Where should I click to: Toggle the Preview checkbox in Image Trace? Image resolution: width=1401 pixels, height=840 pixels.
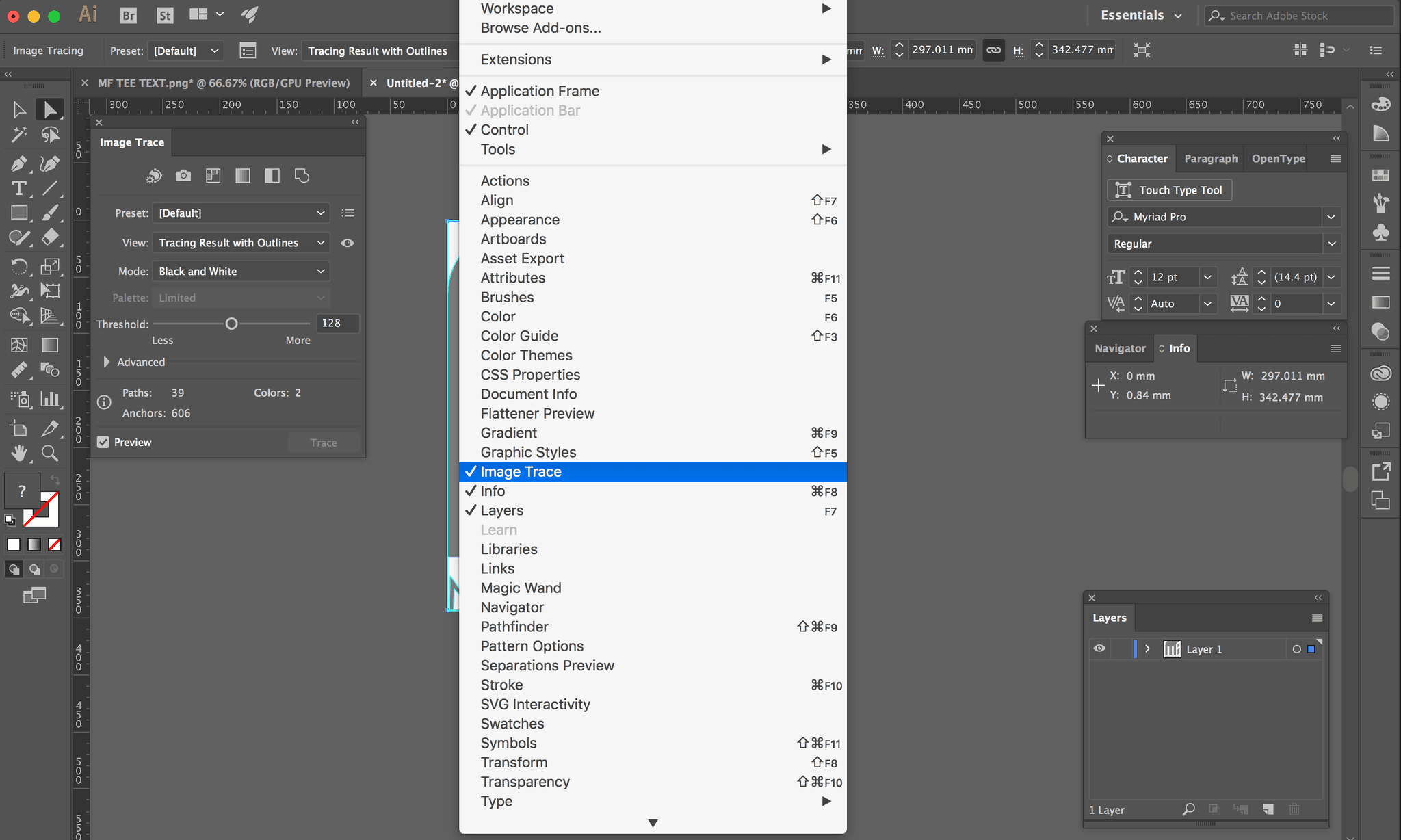click(103, 442)
